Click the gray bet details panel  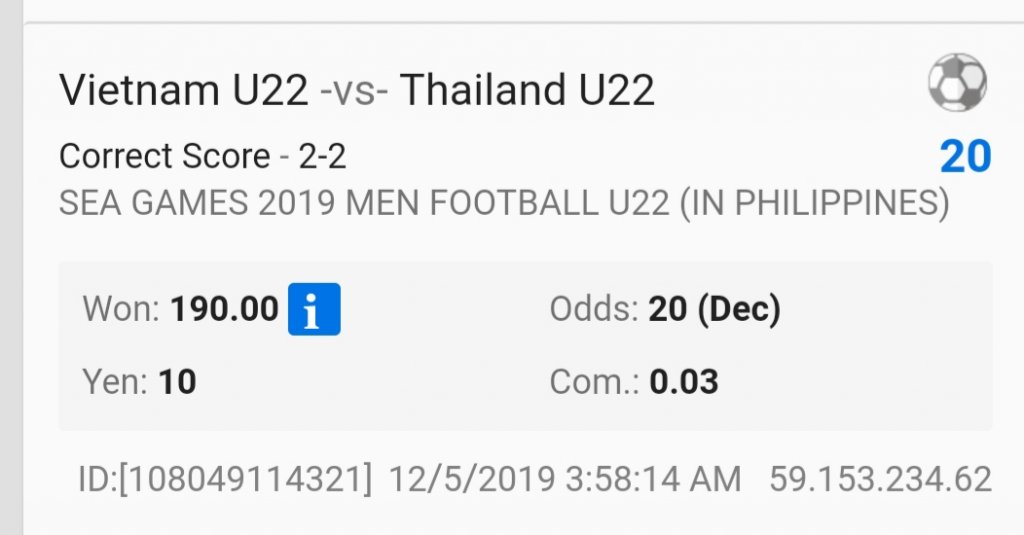(x=526, y=346)
